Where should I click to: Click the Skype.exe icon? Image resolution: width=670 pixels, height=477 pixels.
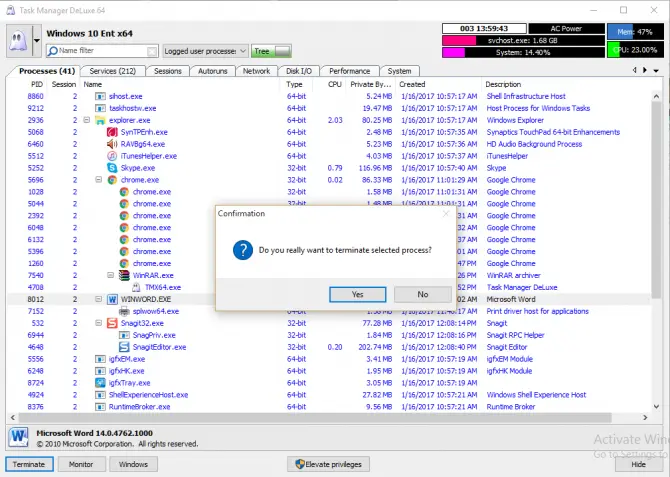click(112, 168)
